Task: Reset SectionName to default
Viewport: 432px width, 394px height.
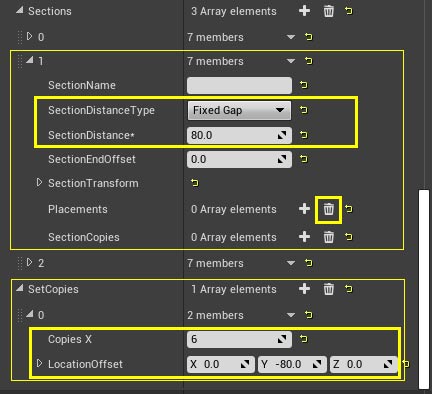Action: point(304,85)
